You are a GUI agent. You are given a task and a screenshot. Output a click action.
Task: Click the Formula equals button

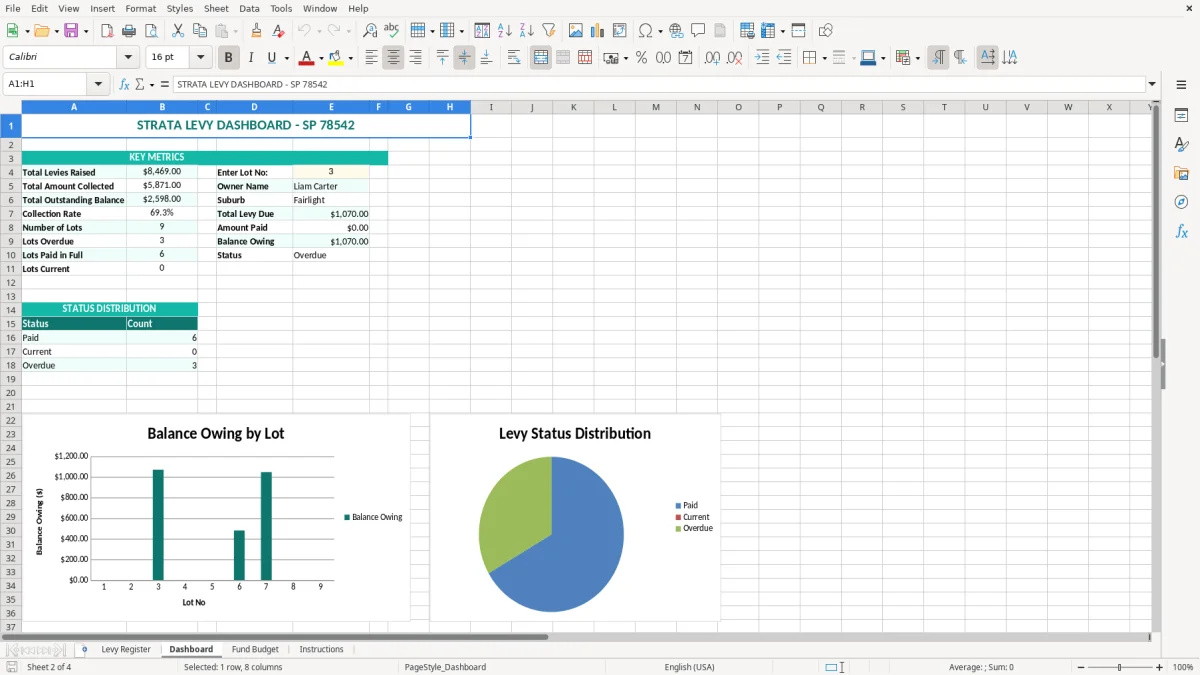click(x=165, y=85)
